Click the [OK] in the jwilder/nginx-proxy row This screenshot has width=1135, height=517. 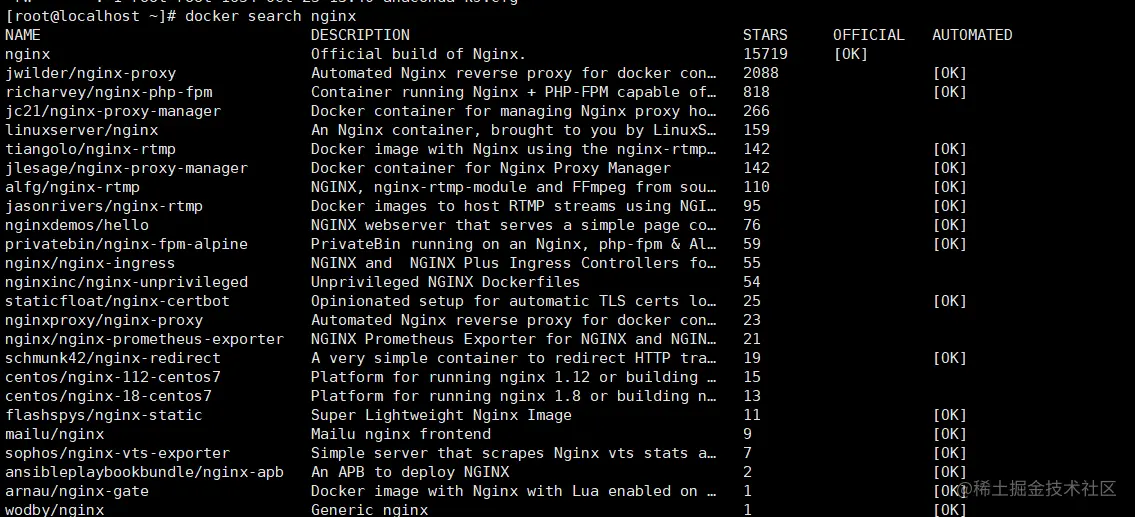click(x=950, y=73)
